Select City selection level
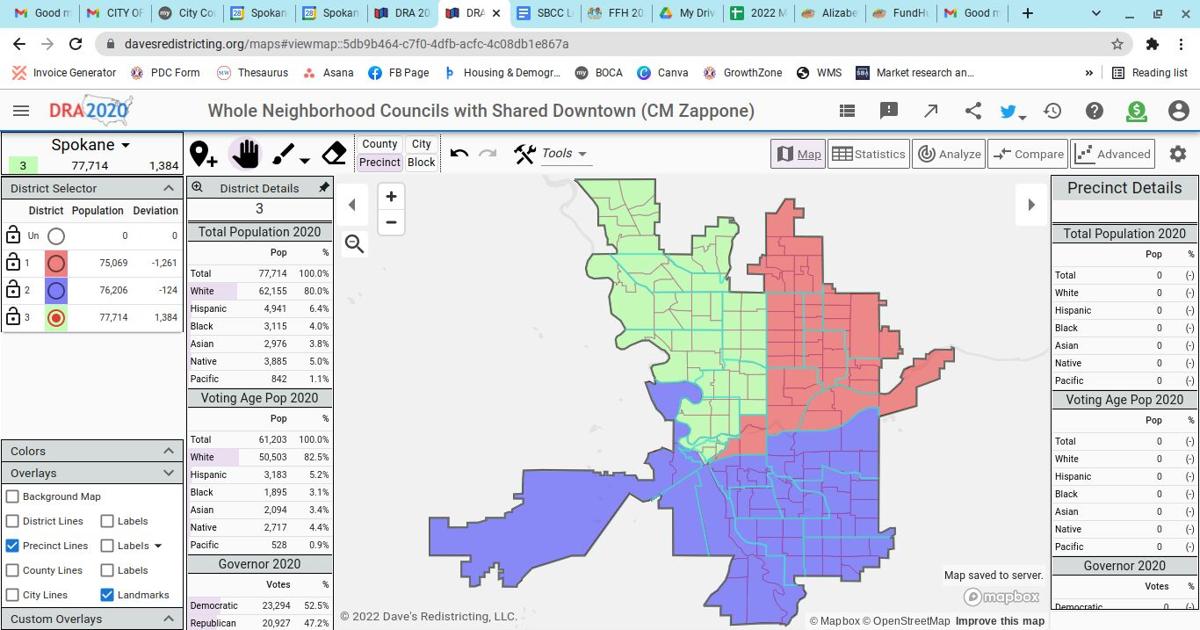The width and height of the screenshot is (1200, 630). click(422, 144)
